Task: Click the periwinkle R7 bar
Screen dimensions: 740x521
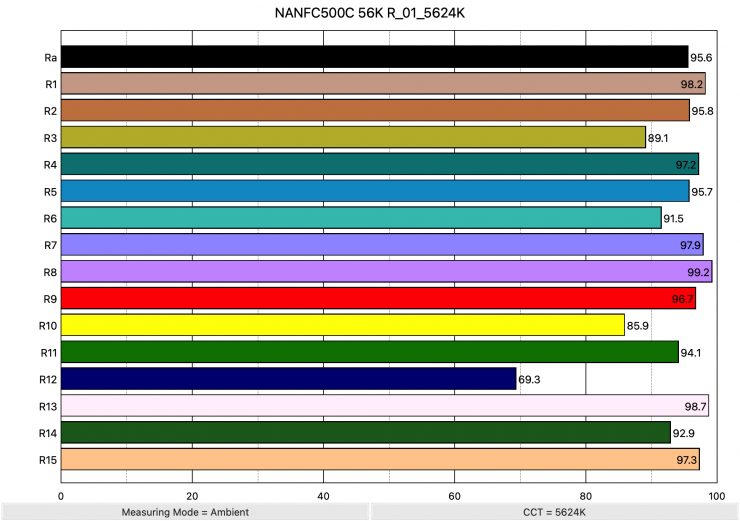Action: [382, 244]
